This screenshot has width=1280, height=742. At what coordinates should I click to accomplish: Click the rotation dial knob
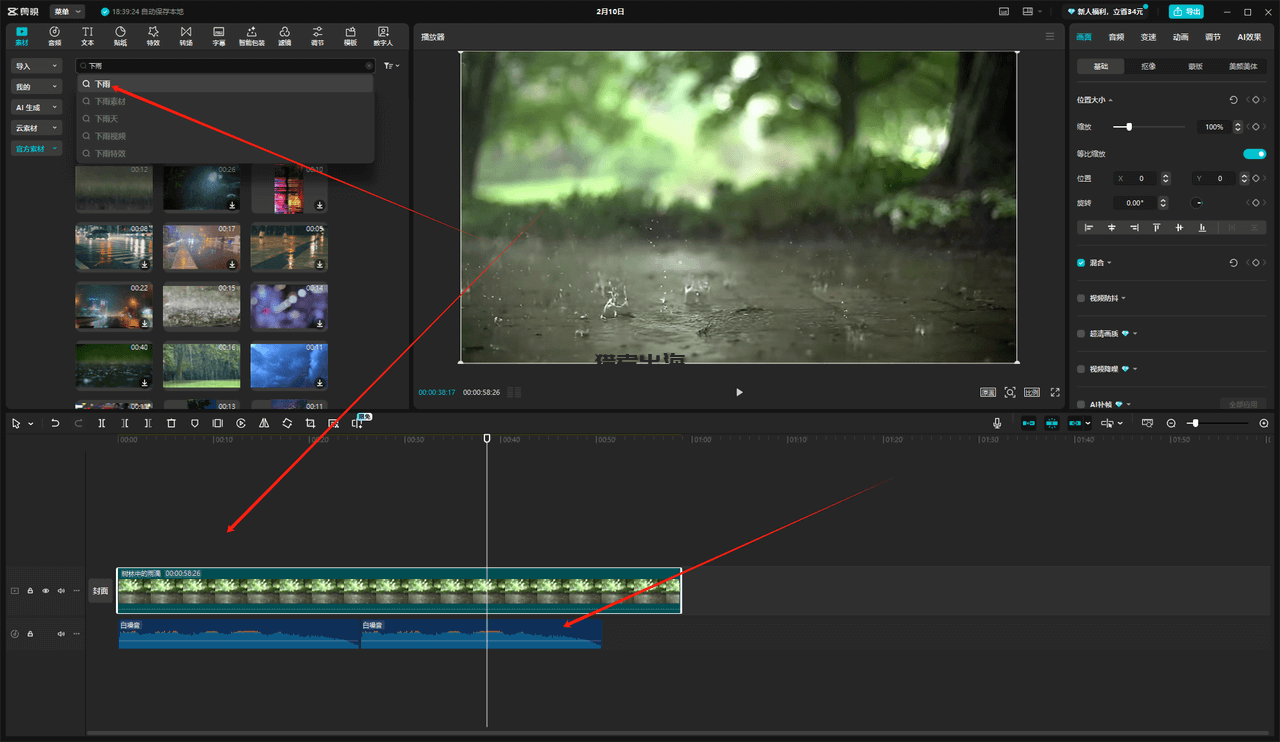pyautogui.click(x=1197, y=203)
